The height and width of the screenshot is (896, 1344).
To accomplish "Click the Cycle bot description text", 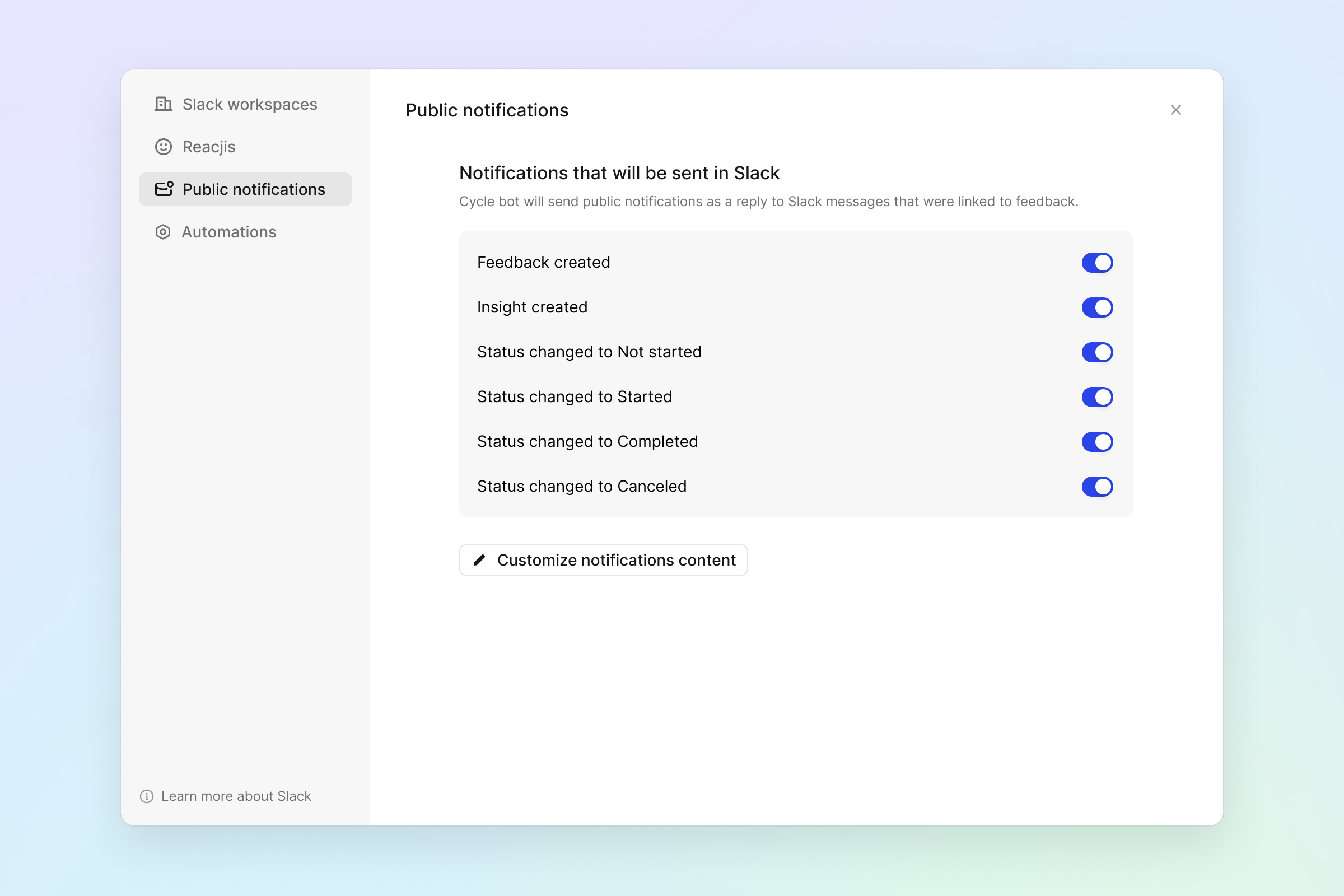I will pos(768,202).
